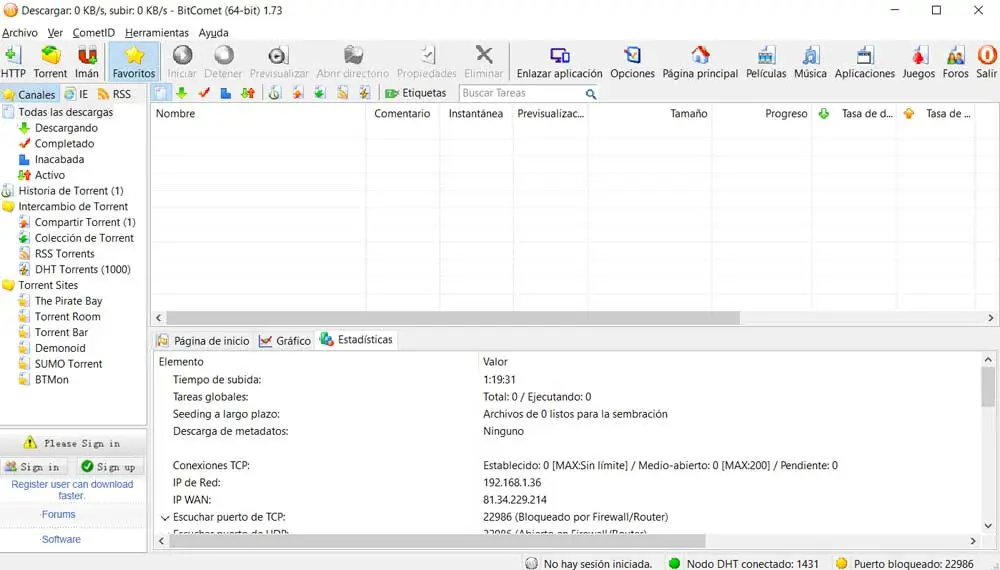
Task: Click the active up-down arrows filter icon
Action: pyautogui.click(x=247, y=93)
